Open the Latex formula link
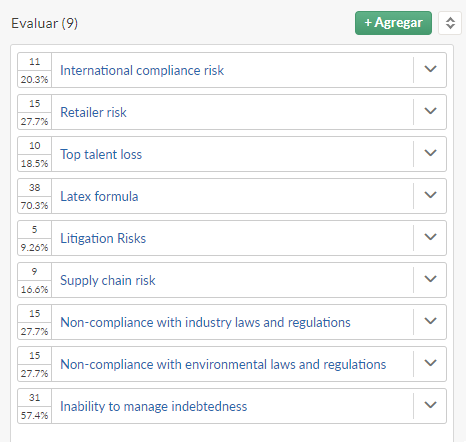 click(x=99, y=196)
